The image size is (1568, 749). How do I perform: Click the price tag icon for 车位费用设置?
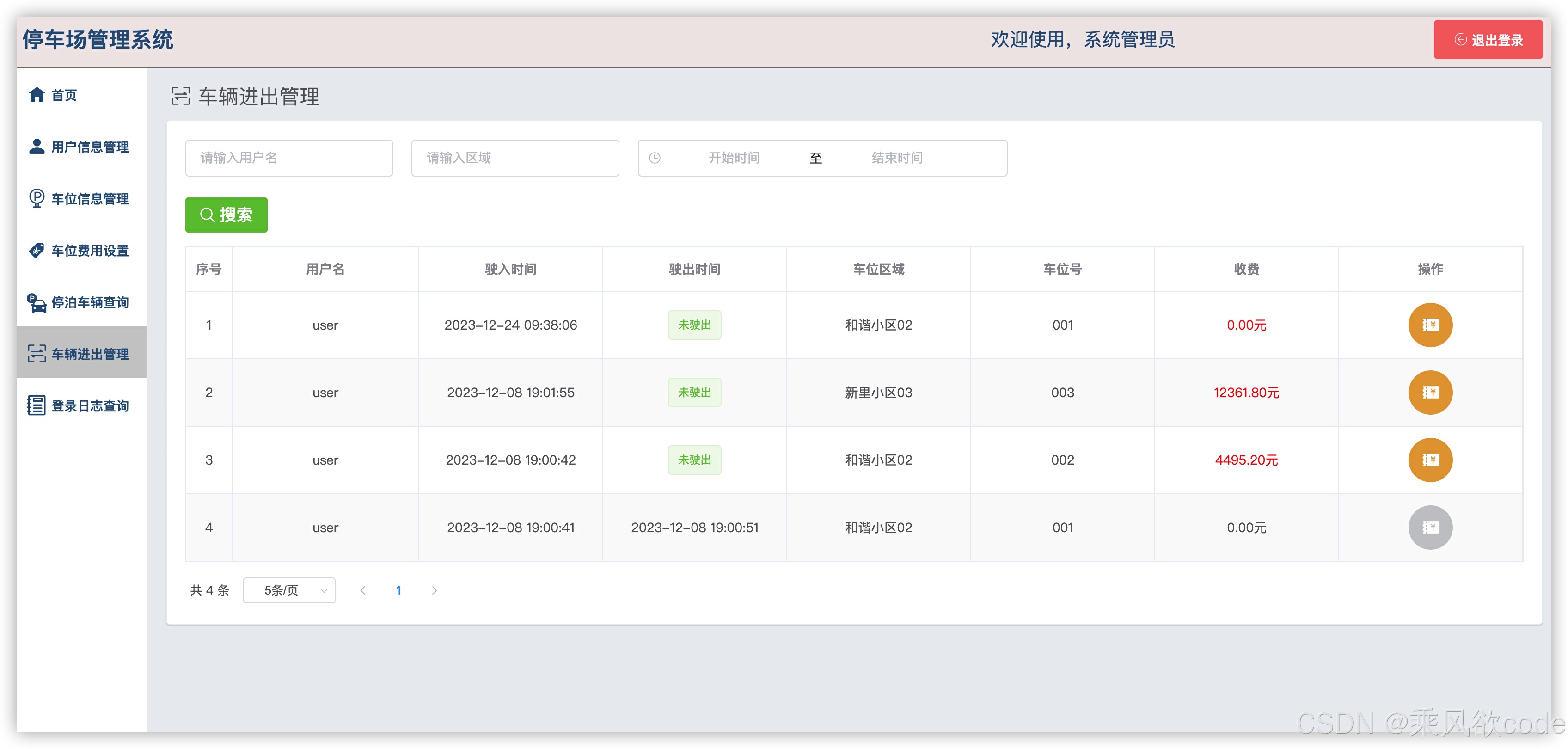pos(37,250)
